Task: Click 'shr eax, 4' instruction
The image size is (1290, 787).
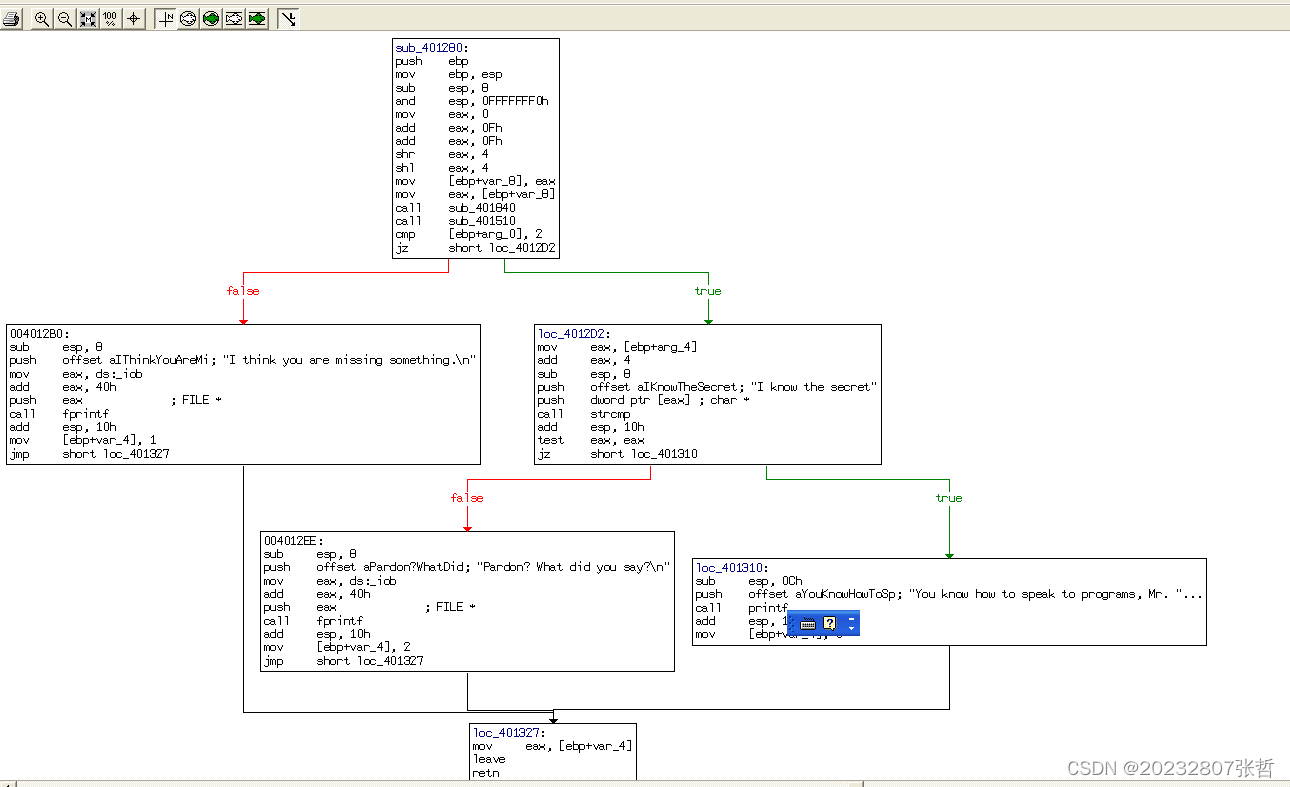Action: [x=442, y=154]
